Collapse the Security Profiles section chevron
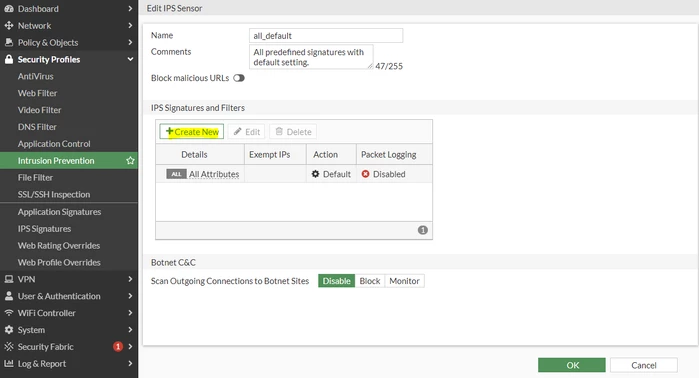Viewport: 699px width, 378px height. (x=130, y=59)
